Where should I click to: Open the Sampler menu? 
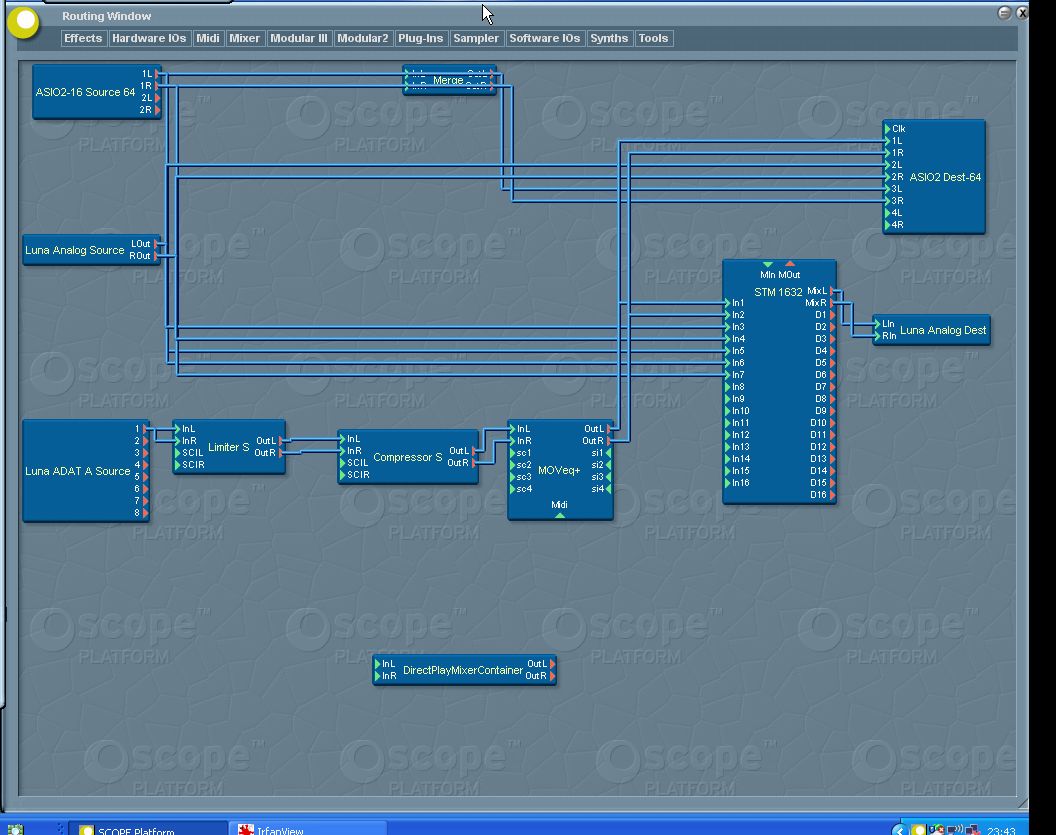[475, 38]
